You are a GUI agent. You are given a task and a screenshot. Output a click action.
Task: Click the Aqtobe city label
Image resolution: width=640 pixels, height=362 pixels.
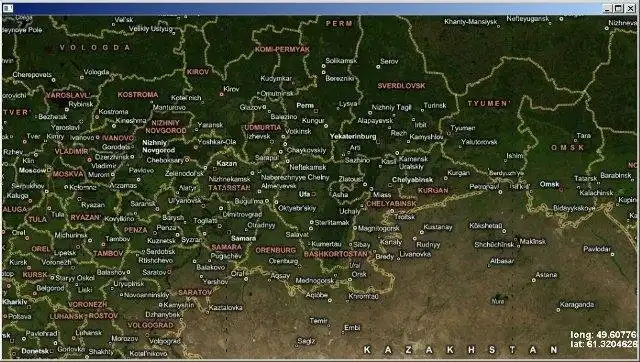pyautogui.click(x=317, y=295)
